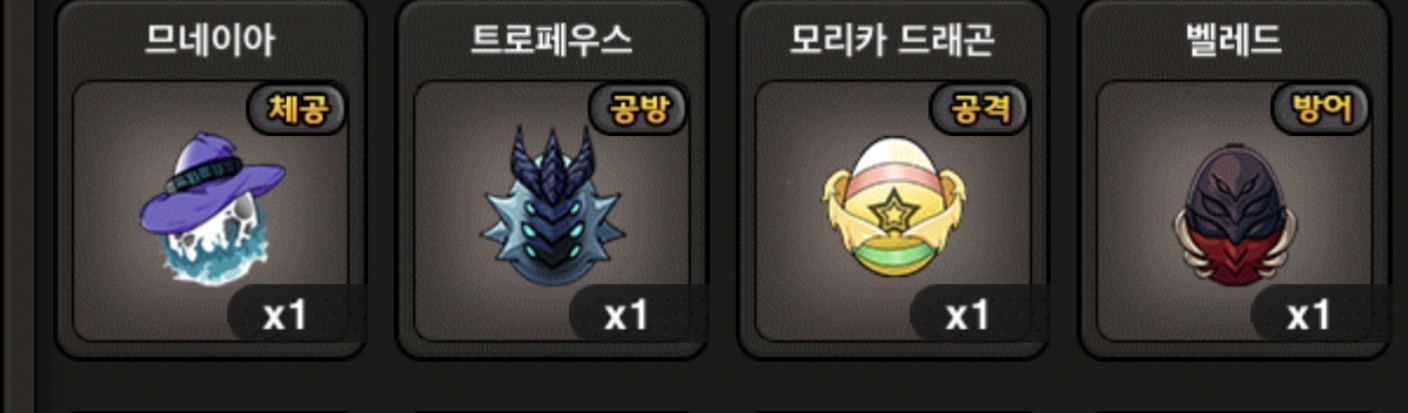The width and height of the screenshot is (1408, 413).
Task: Select the 벨레드 item thumbnail frame
Action: click(1235, 212)
